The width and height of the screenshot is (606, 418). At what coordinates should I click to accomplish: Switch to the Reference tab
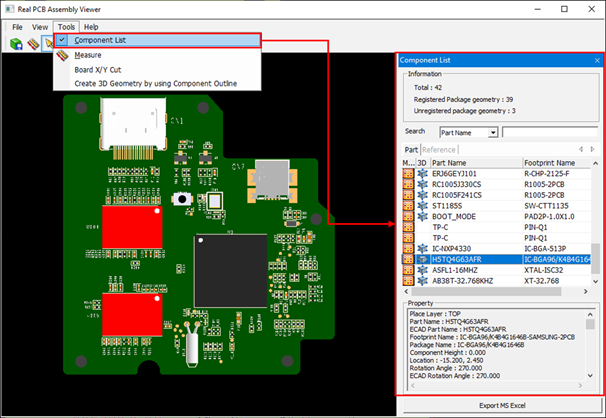[439, 150]
